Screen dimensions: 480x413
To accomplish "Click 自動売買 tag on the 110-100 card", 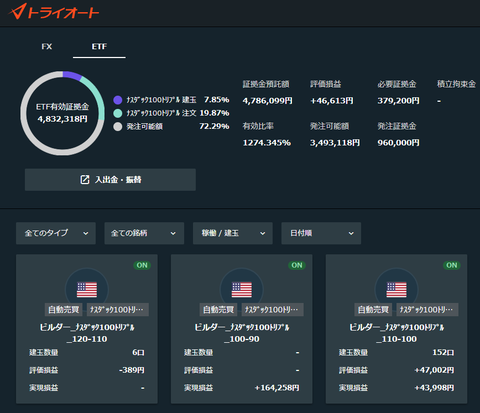I will pos(373,310).
